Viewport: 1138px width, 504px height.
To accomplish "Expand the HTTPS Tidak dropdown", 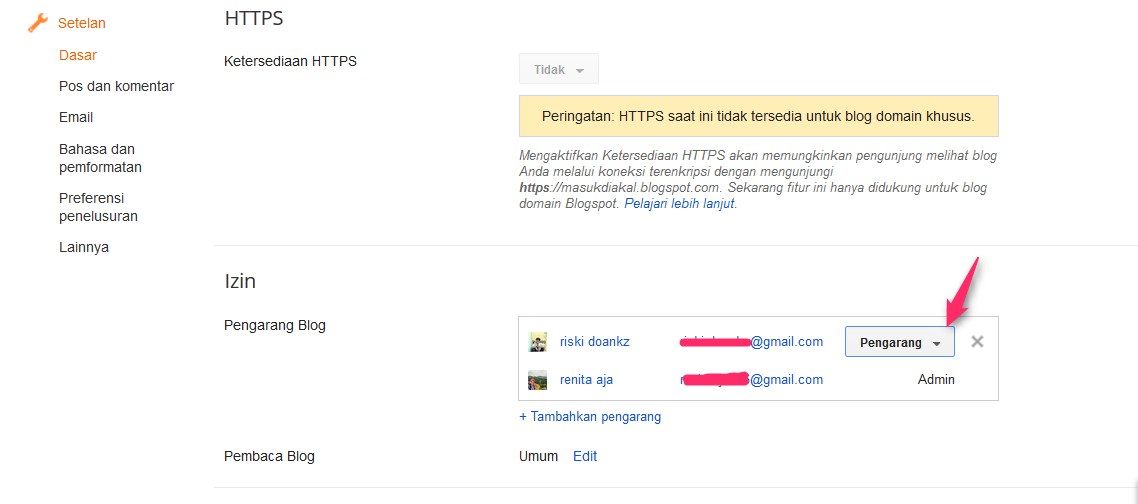I will tap(558, 69).
